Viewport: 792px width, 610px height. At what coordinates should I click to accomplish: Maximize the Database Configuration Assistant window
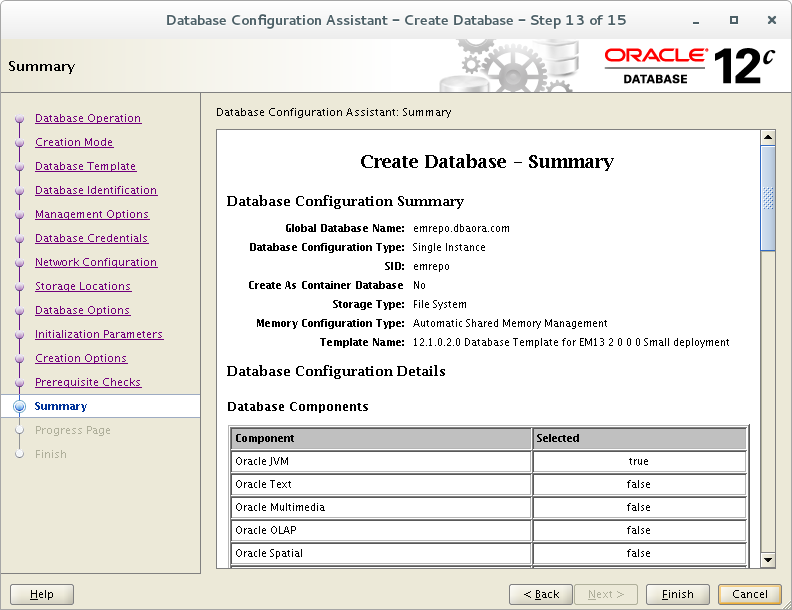coord(734,20)
